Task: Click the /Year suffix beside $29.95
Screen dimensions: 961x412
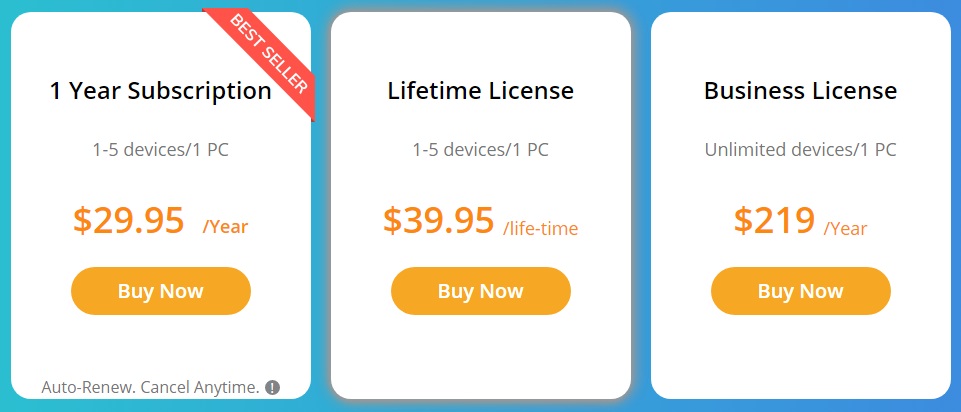Action: click(x=225, y=227)
